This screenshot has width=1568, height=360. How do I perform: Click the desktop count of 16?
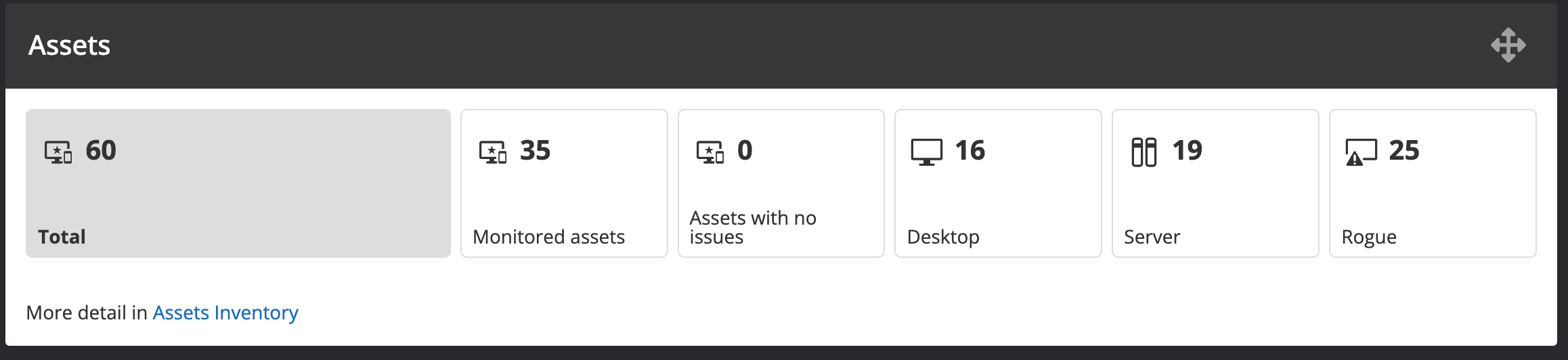coord(970,150)
